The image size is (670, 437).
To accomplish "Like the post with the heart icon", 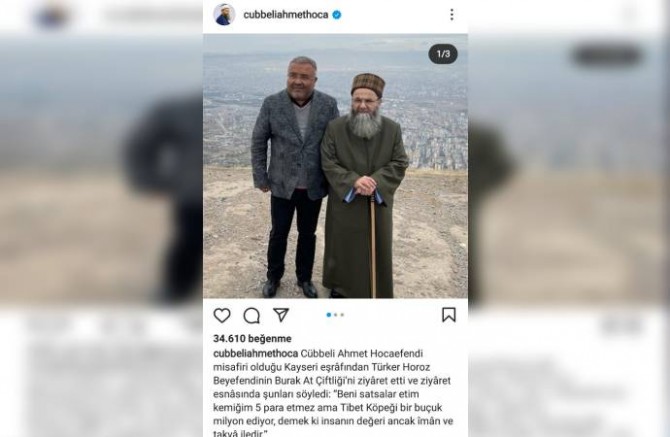I will point(222,315).
